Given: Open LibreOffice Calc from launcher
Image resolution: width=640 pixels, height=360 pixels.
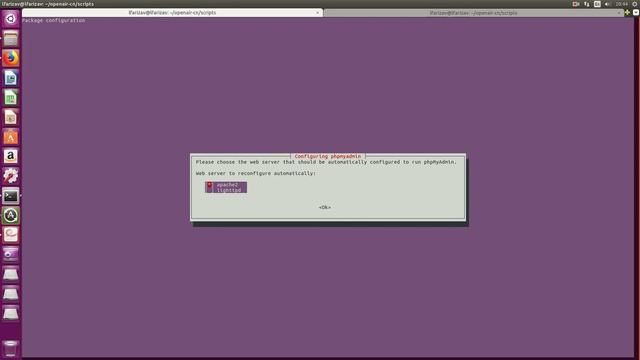Looking at the screenshot, I should click(11, 97).
